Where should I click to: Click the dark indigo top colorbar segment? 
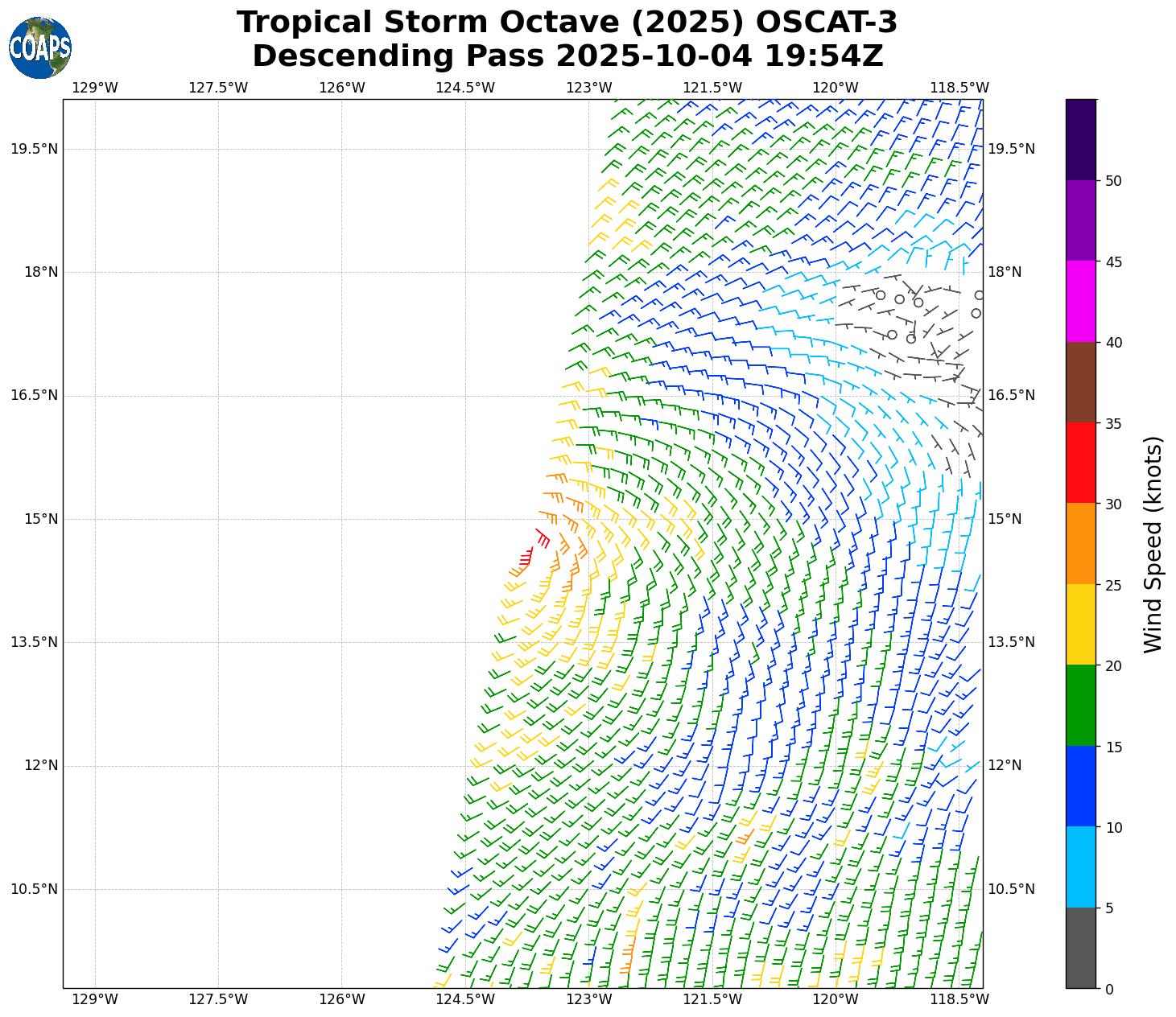[1080, 139]
